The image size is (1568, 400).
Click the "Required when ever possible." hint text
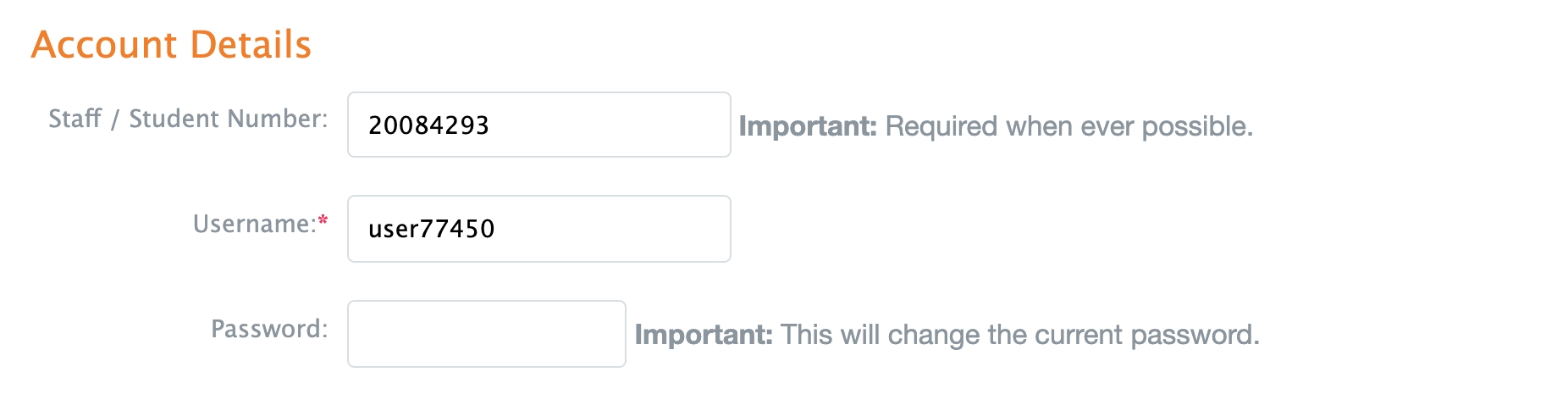(1068, 126)
